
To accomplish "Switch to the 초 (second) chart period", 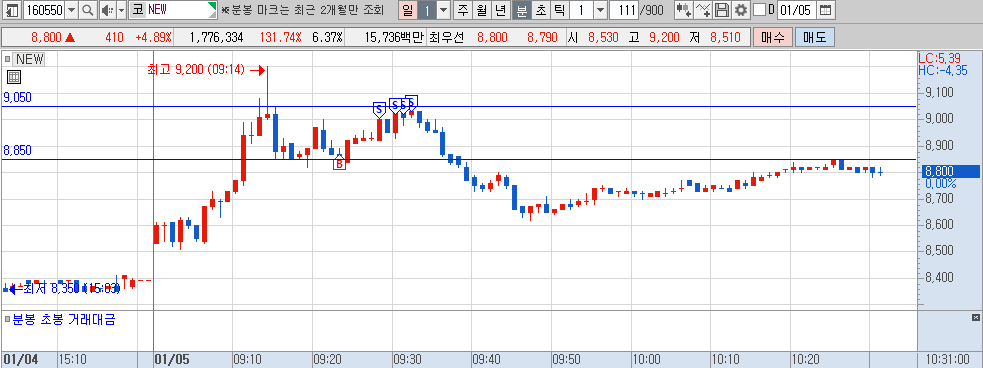I will (540, 10).
